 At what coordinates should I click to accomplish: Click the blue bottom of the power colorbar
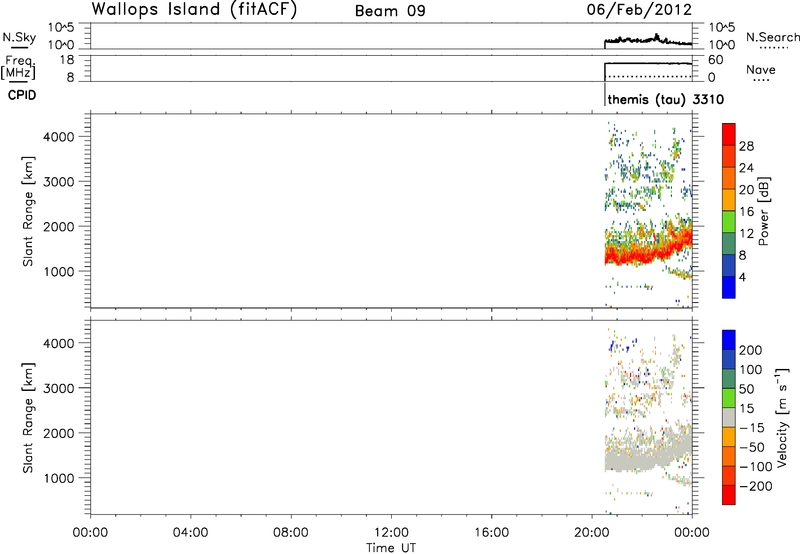pyautogui.click(x=729, y=287)
